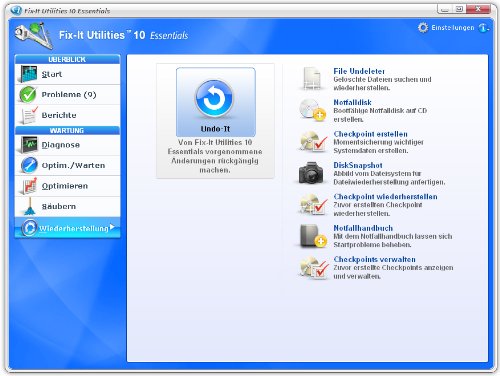This screenshot has width=500, height=376.
Task: Open the Berichte section
Action: 67,115
